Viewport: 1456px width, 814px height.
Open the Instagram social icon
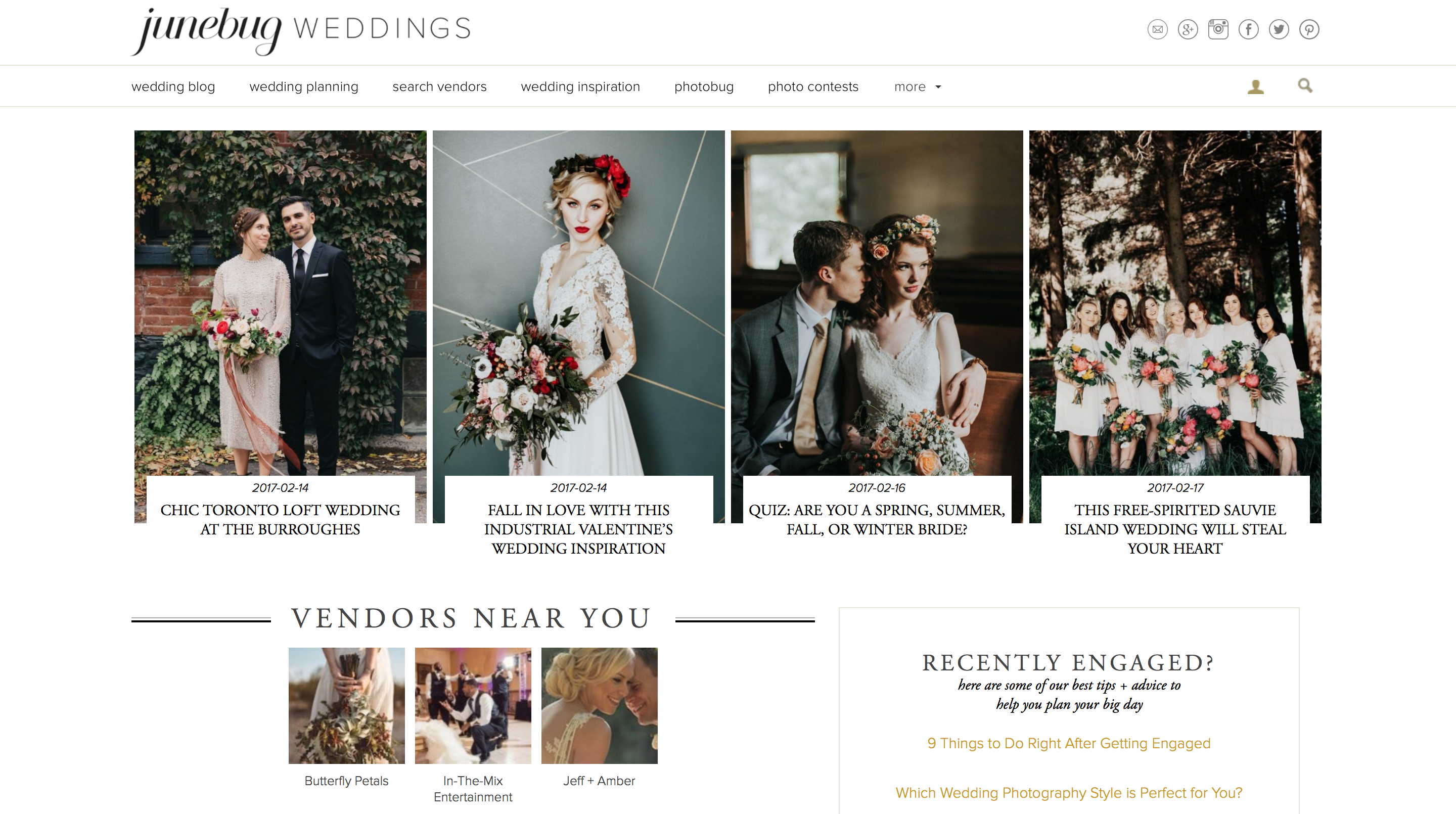tap(1218, 29)
